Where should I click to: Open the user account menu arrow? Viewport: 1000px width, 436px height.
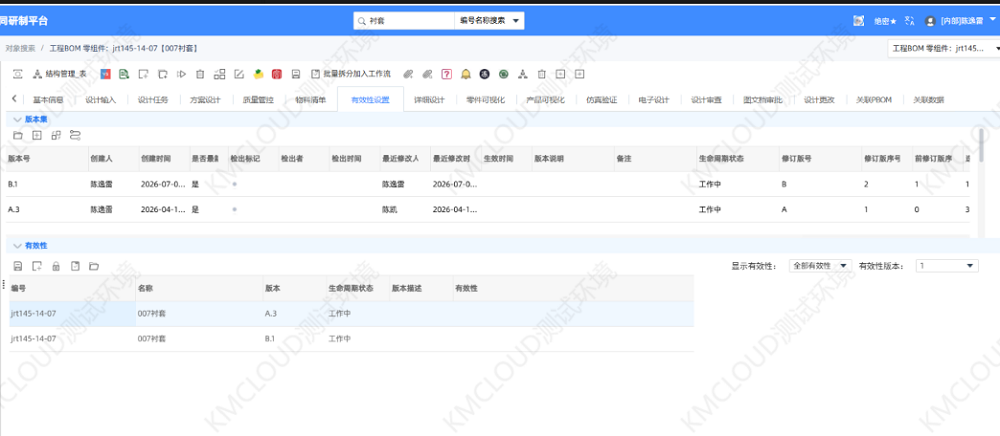[992, 20]
